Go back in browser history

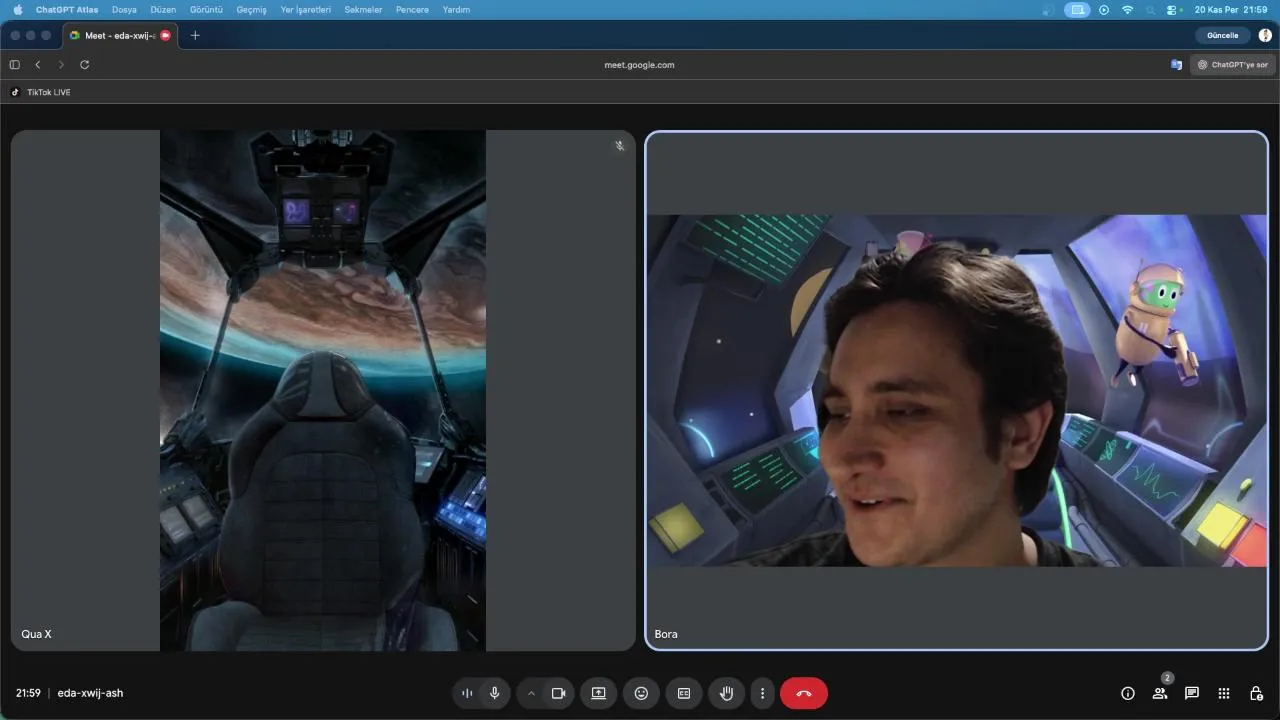coord(38,65)
